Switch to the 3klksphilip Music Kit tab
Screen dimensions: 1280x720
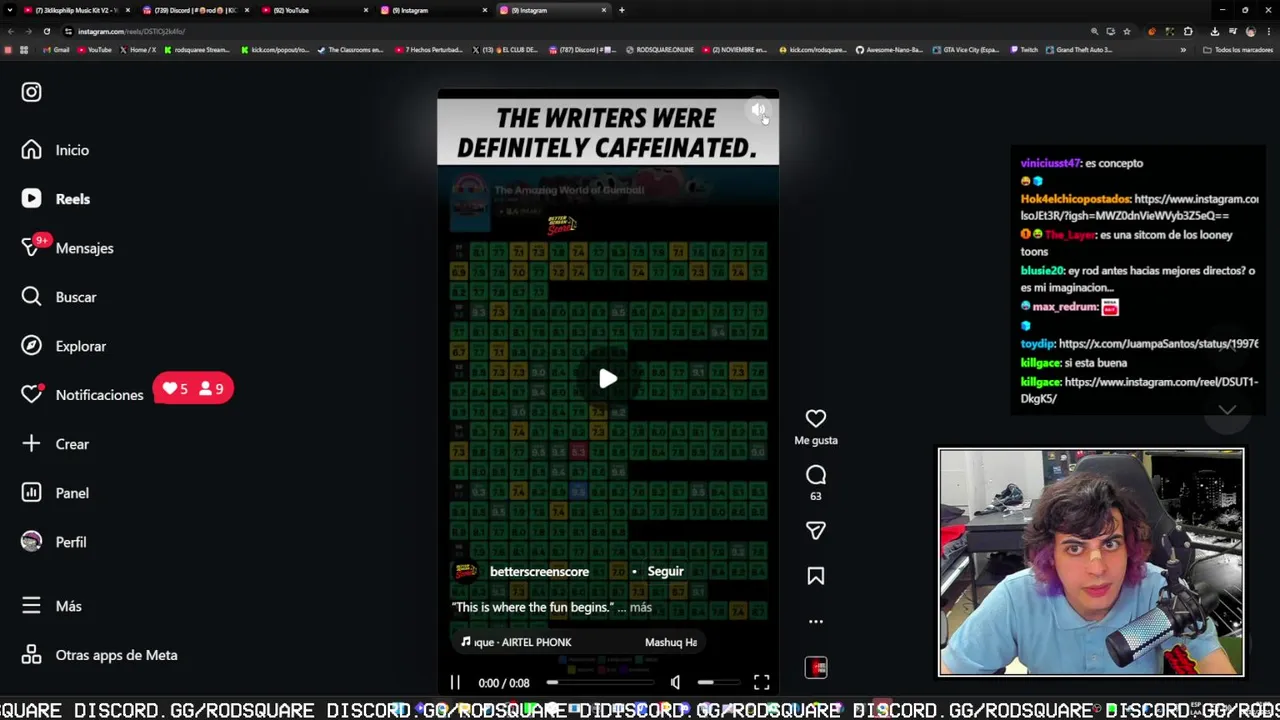coord(76,10)
